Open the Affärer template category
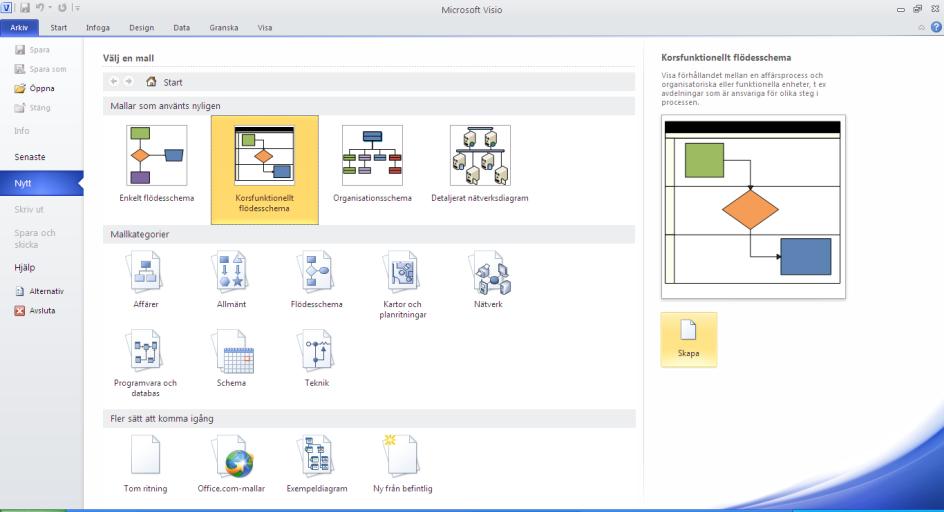Screen dimensions: 944x512 146,280
